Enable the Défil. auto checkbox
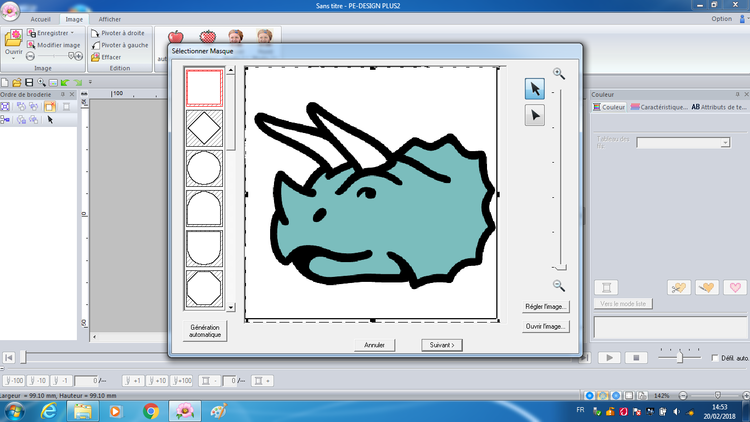The height and width of the screenshot is (422, 750). (x=714, y=357)
